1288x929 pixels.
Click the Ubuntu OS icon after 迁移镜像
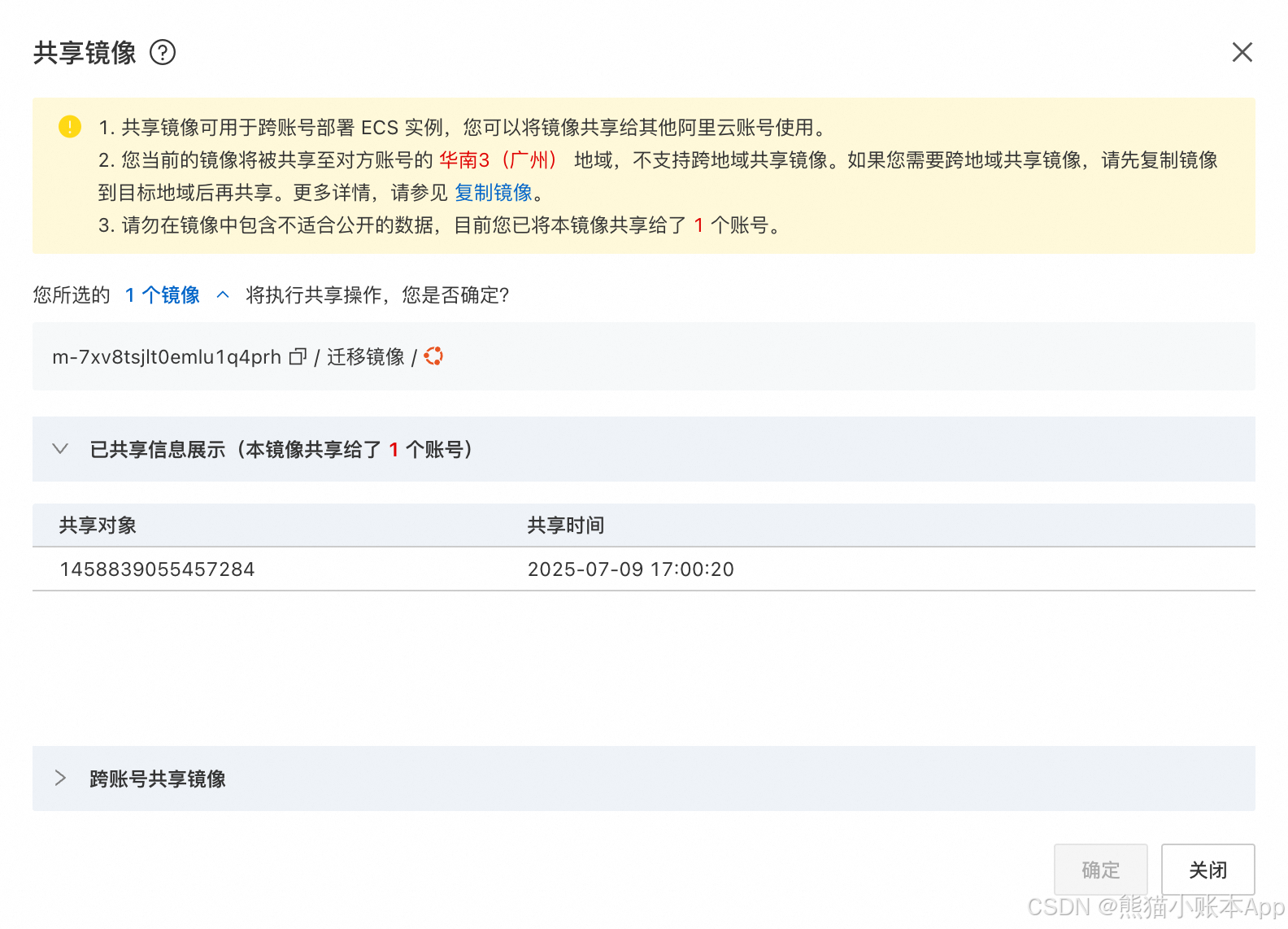434,356
